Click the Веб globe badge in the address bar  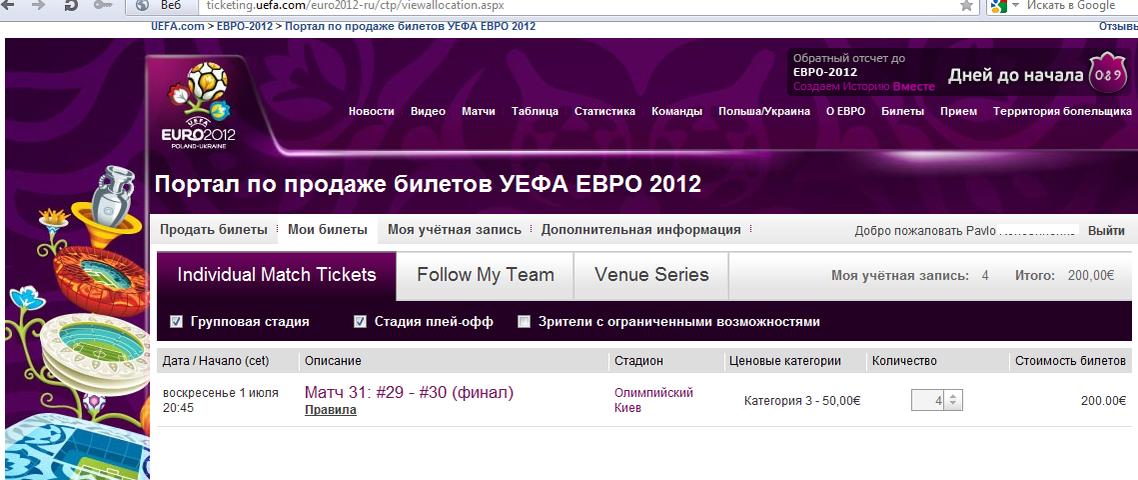pos(160,5)
